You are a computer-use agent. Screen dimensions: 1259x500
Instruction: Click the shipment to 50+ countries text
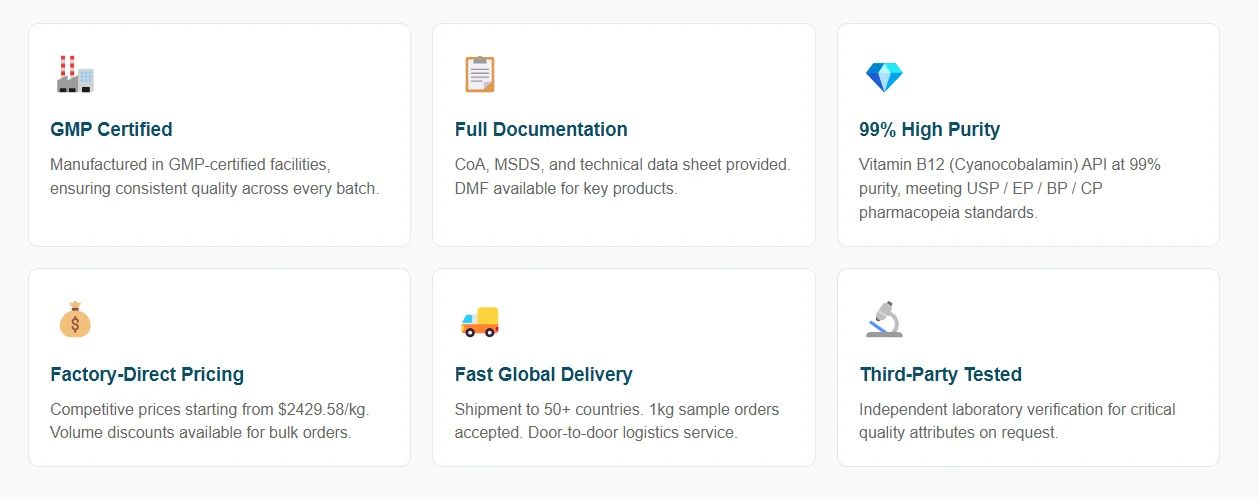(616, 421)
